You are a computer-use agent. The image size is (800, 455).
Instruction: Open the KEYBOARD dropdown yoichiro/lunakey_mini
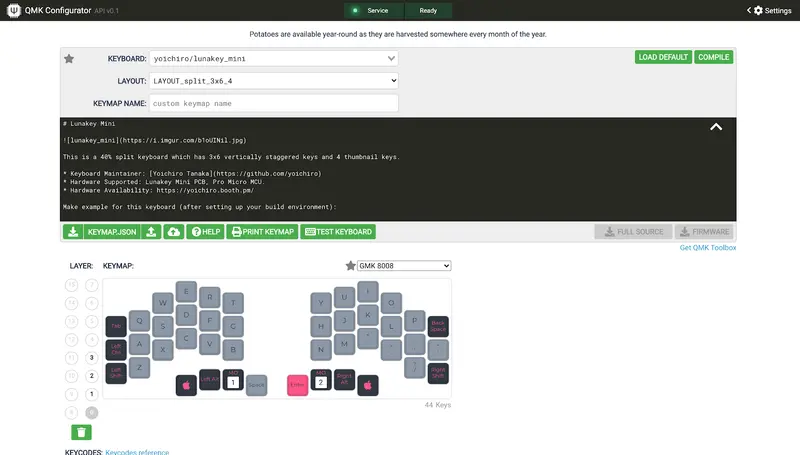coord(273,59)
